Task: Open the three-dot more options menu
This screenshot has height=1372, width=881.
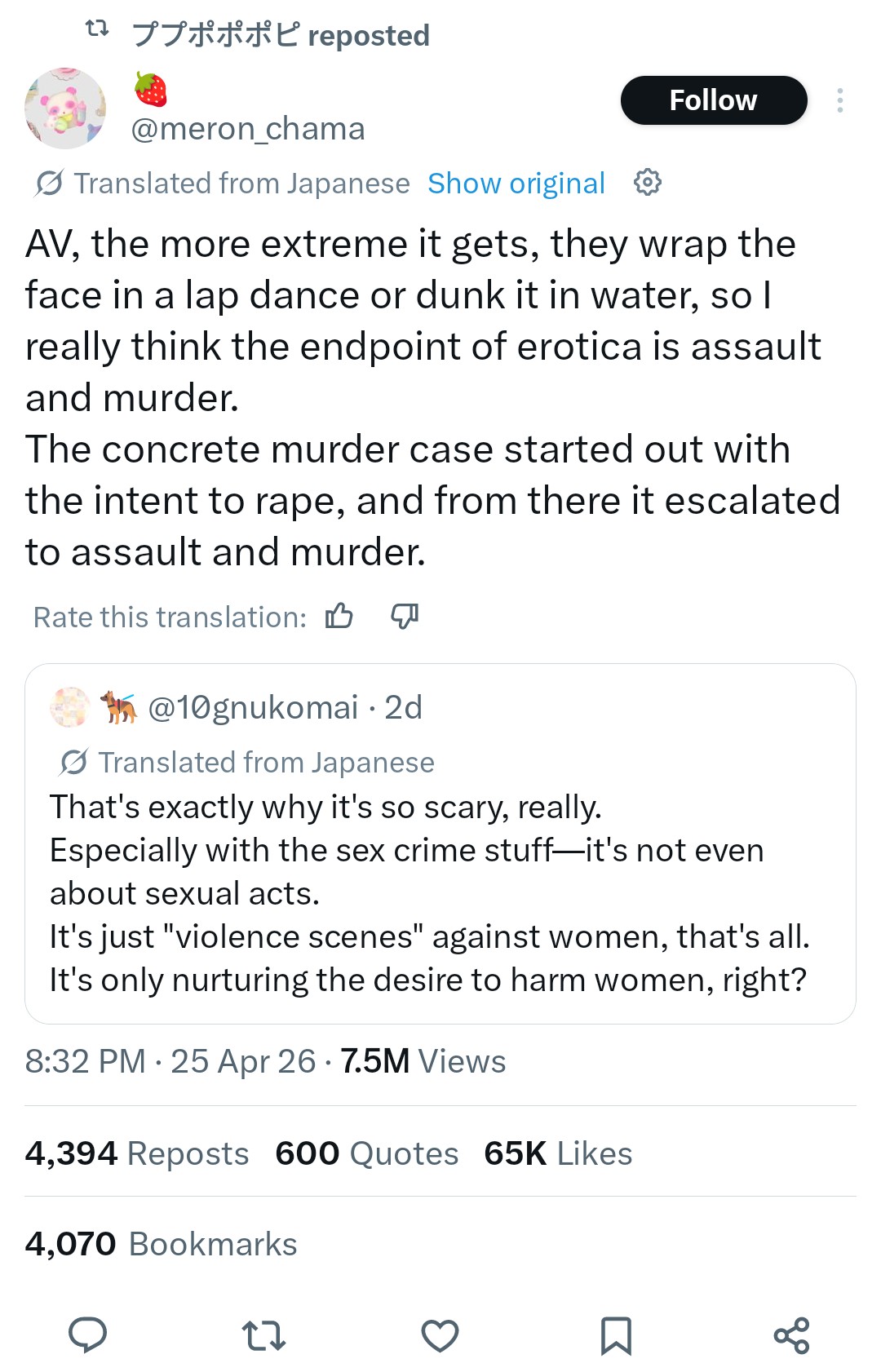Action: tap(839, 100)
